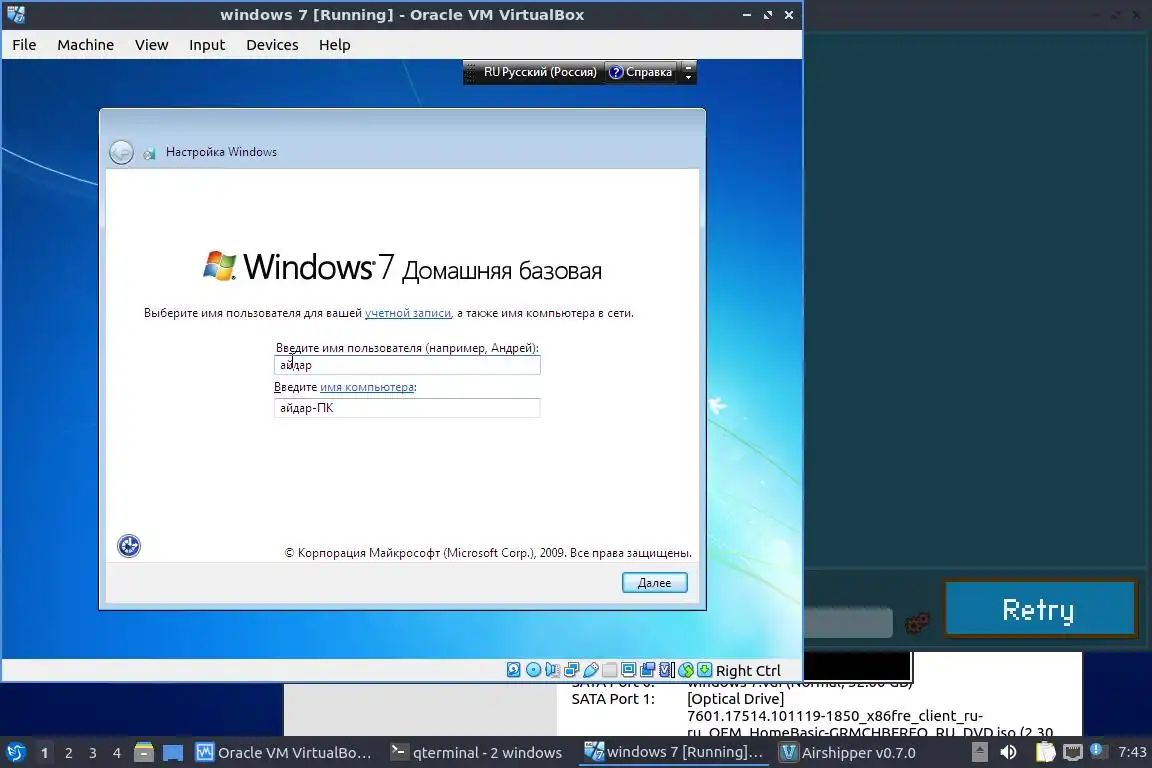Open the audio status icon menu

552,670
